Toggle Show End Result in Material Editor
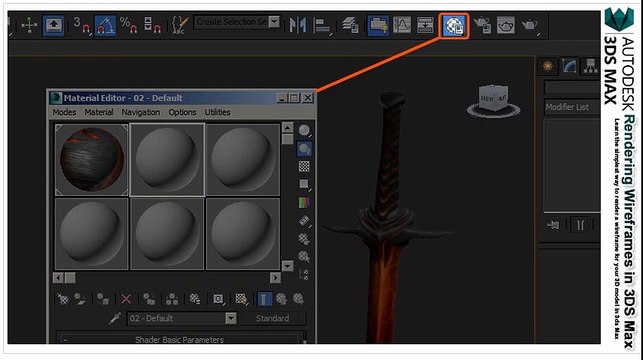Screen dimensions: 643x360 264,299
